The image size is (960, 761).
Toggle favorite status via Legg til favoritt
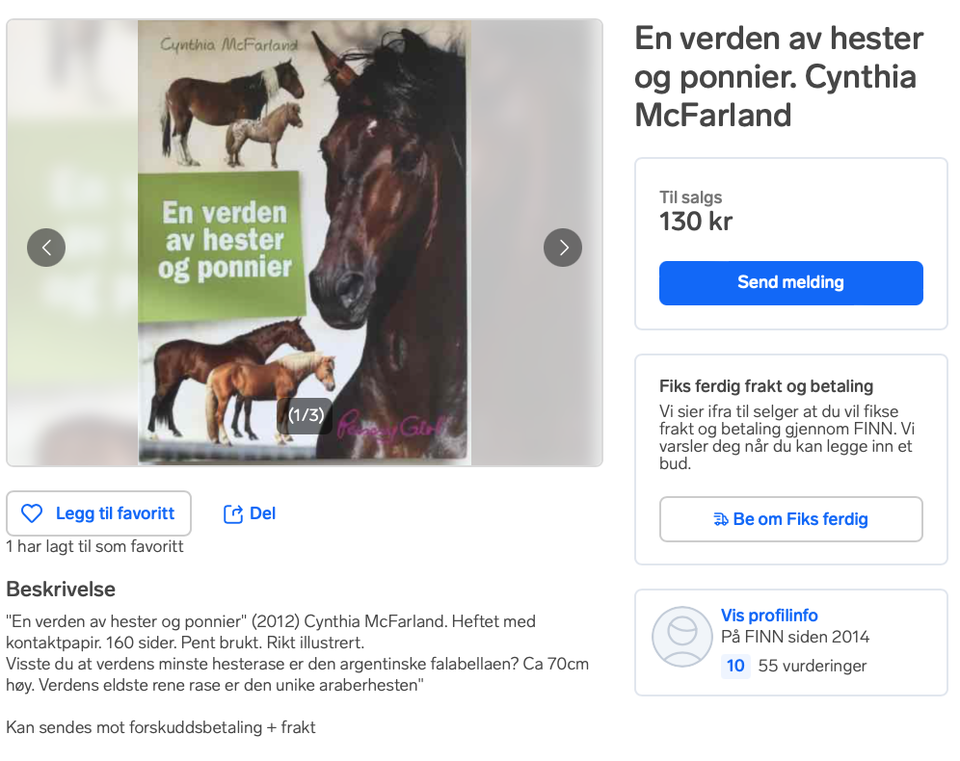98,513
